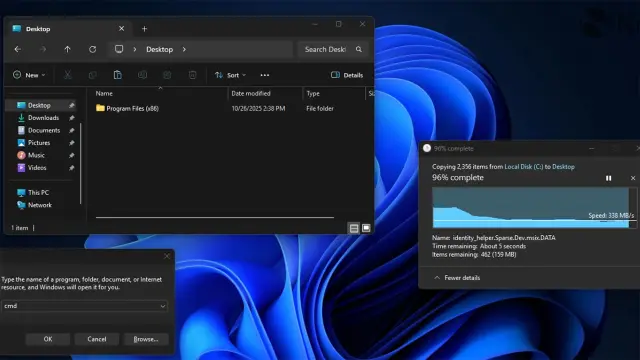Click Browse... in the Run dialog
The height and width of the screenshot is (360, 640).
[x=146, y=339]
